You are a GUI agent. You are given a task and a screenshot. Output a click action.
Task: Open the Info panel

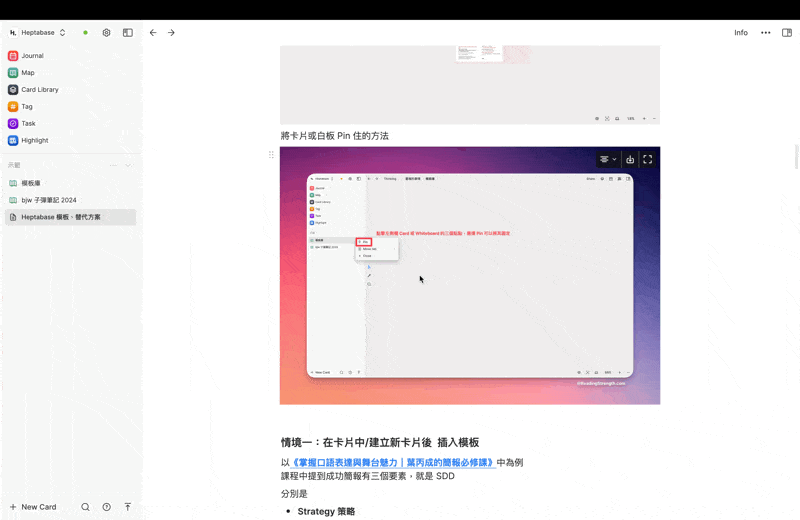coord(741,33)
